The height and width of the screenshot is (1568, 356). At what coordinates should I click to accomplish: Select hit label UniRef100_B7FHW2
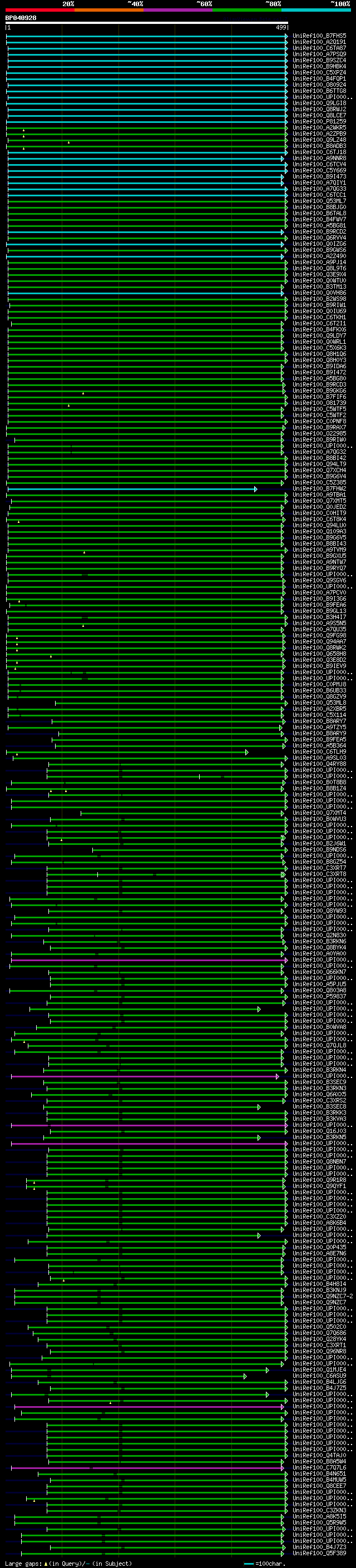point(319,489)
